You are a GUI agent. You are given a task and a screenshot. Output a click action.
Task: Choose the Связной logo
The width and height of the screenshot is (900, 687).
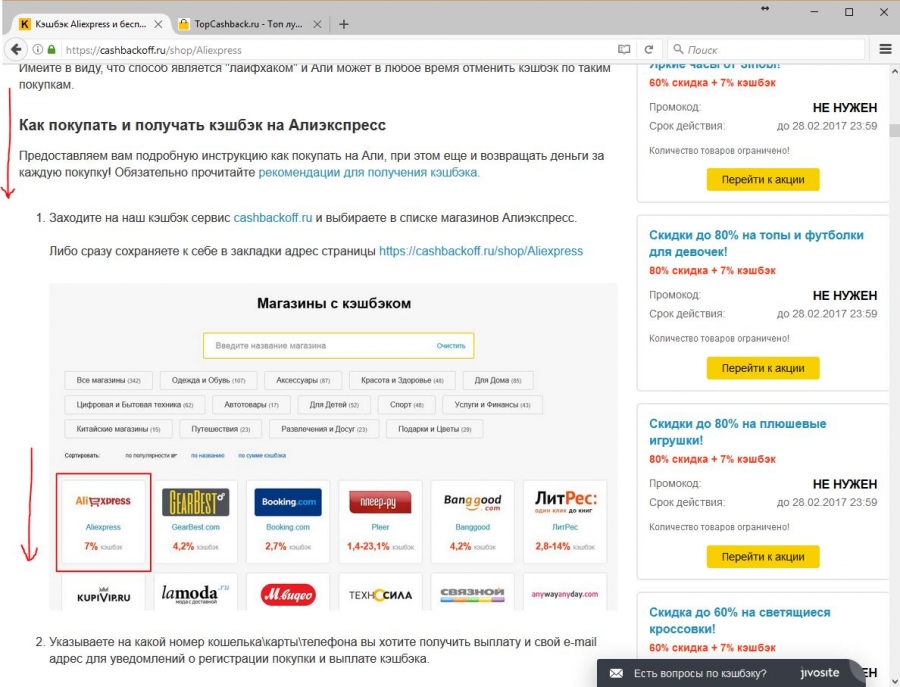472,594
